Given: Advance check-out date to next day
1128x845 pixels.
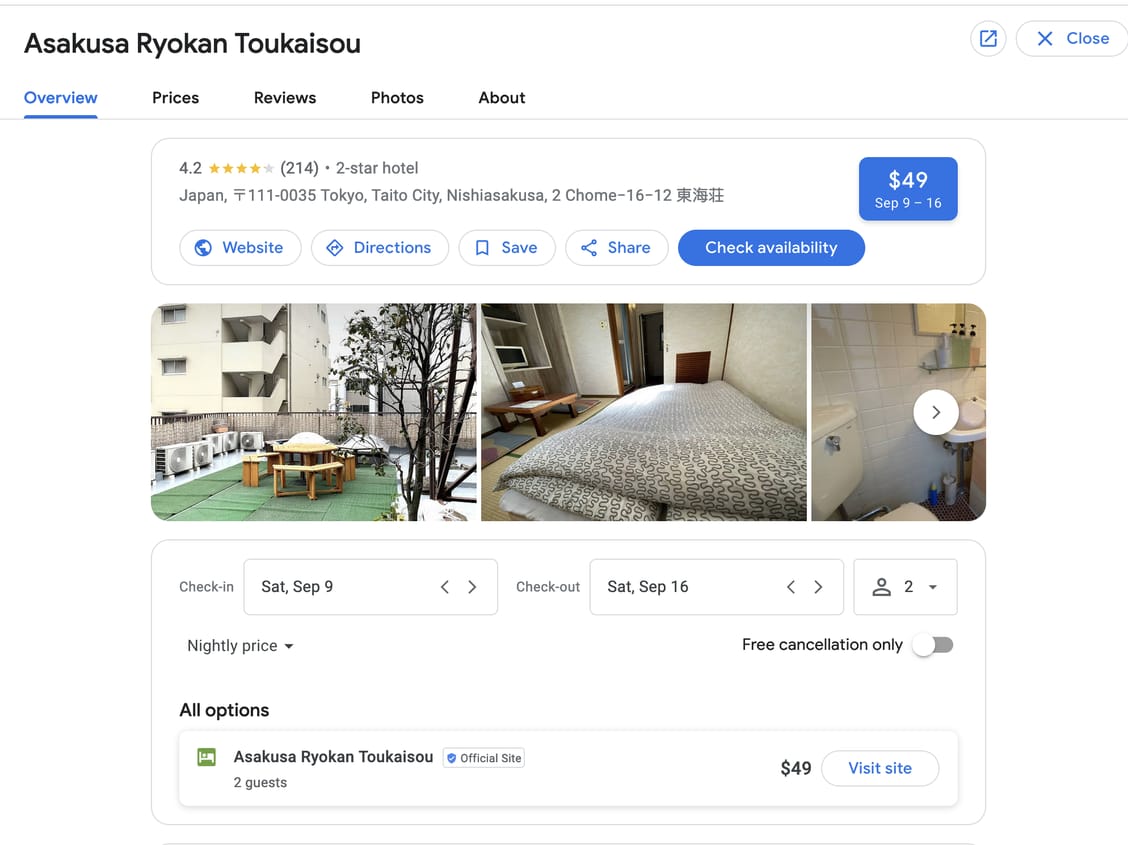Looking at the screenshot, I should (818, 587).
